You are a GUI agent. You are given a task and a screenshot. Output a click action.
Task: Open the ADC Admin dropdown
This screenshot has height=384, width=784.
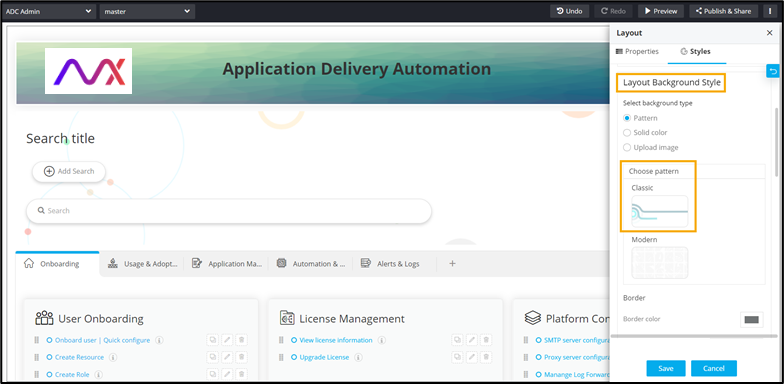(48, 11)
